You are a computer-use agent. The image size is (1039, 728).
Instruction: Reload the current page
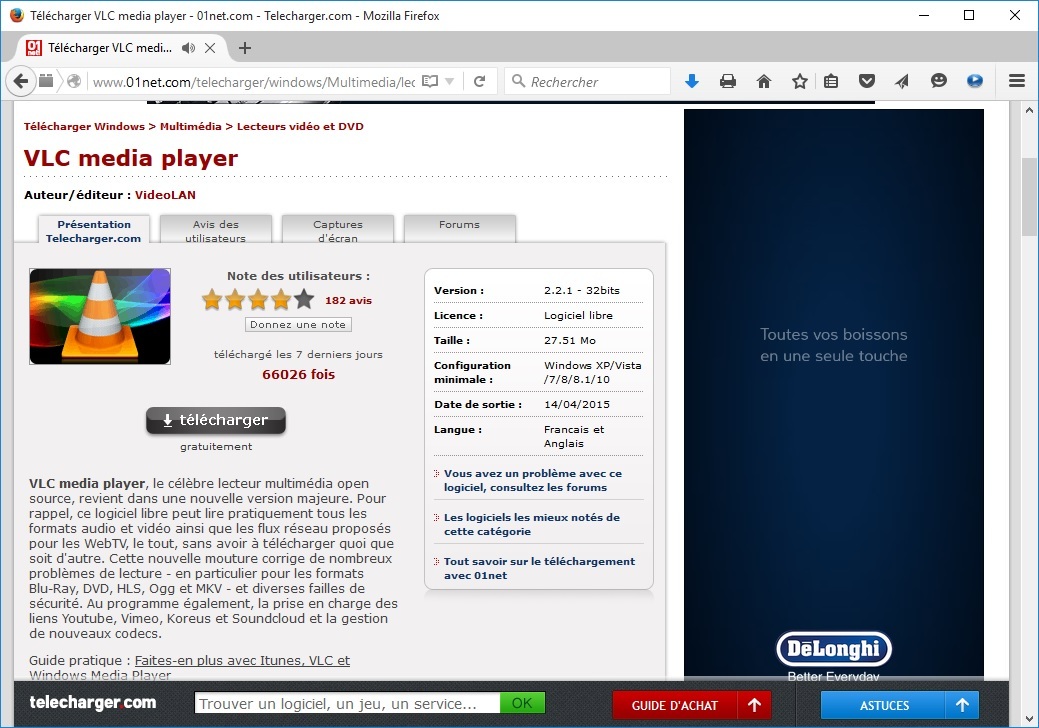click(x=480, y=81)
